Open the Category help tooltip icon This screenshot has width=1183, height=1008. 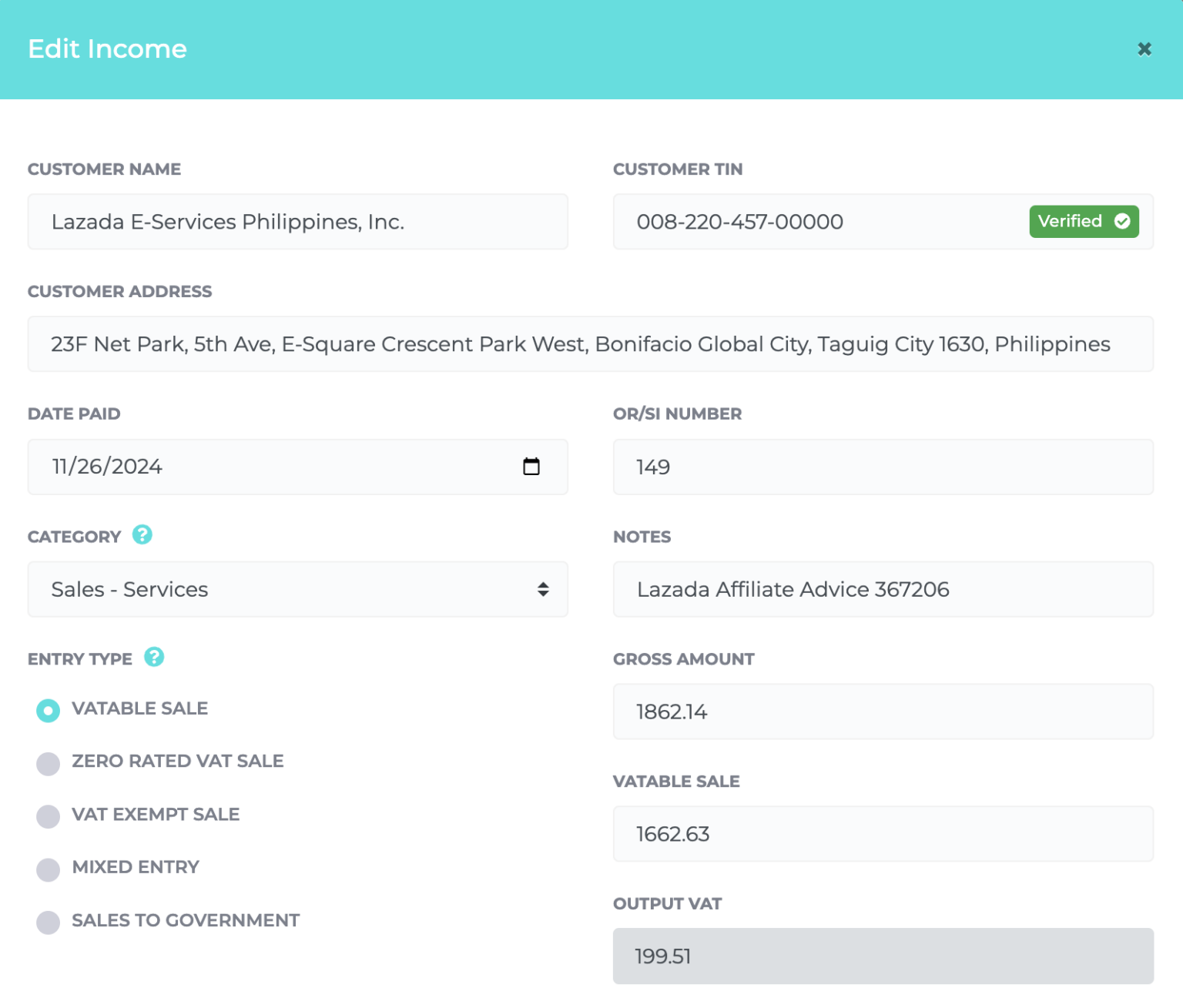(x=142, y=535)
